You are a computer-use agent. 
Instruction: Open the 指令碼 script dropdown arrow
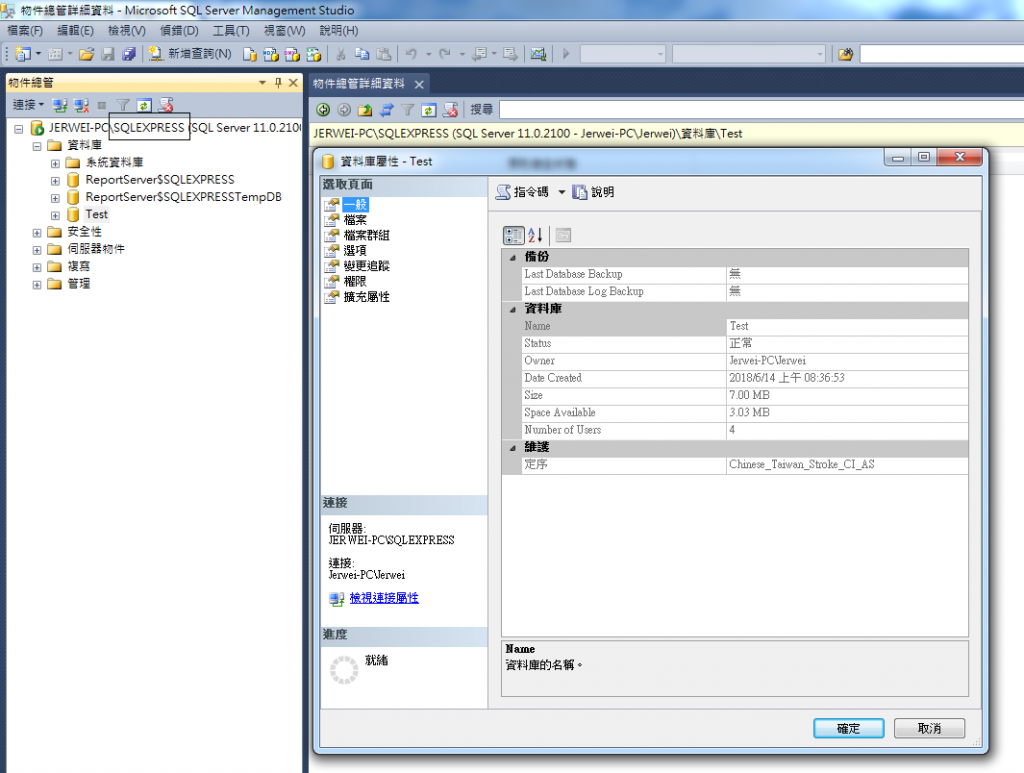click(x=562, y=192)
